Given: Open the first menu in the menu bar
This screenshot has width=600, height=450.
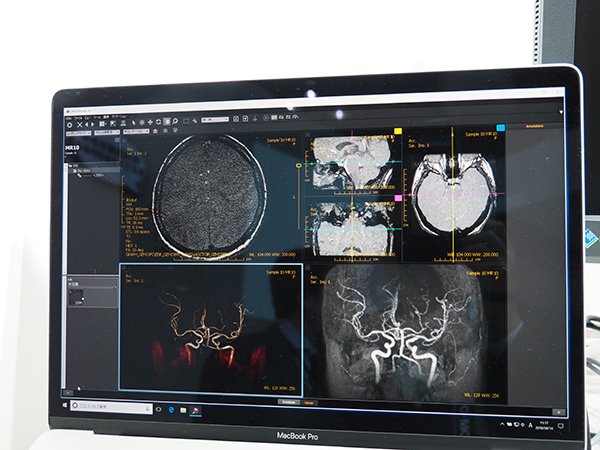Looking at the screenshot, I should [69, 116].
